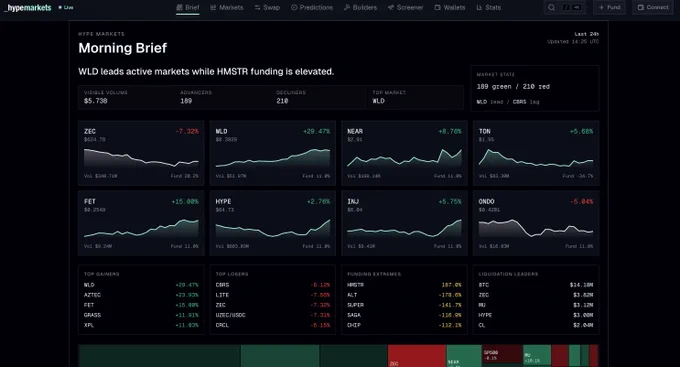680x367 pixels.
Task: Click the Morning Brief heading
Action: (x=123, y=48)
